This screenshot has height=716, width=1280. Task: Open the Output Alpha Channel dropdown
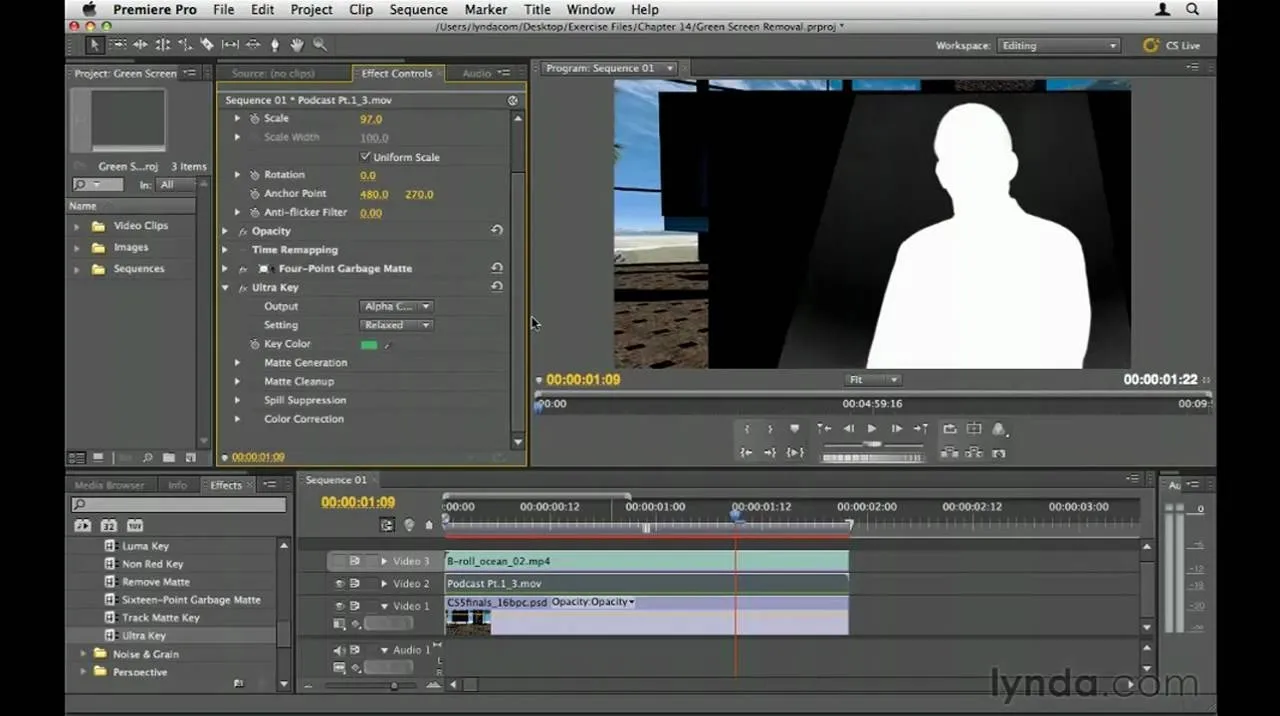tap(396, 306)
